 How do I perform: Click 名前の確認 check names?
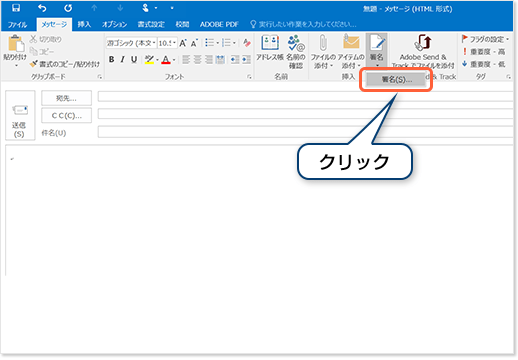pos(296,52)
